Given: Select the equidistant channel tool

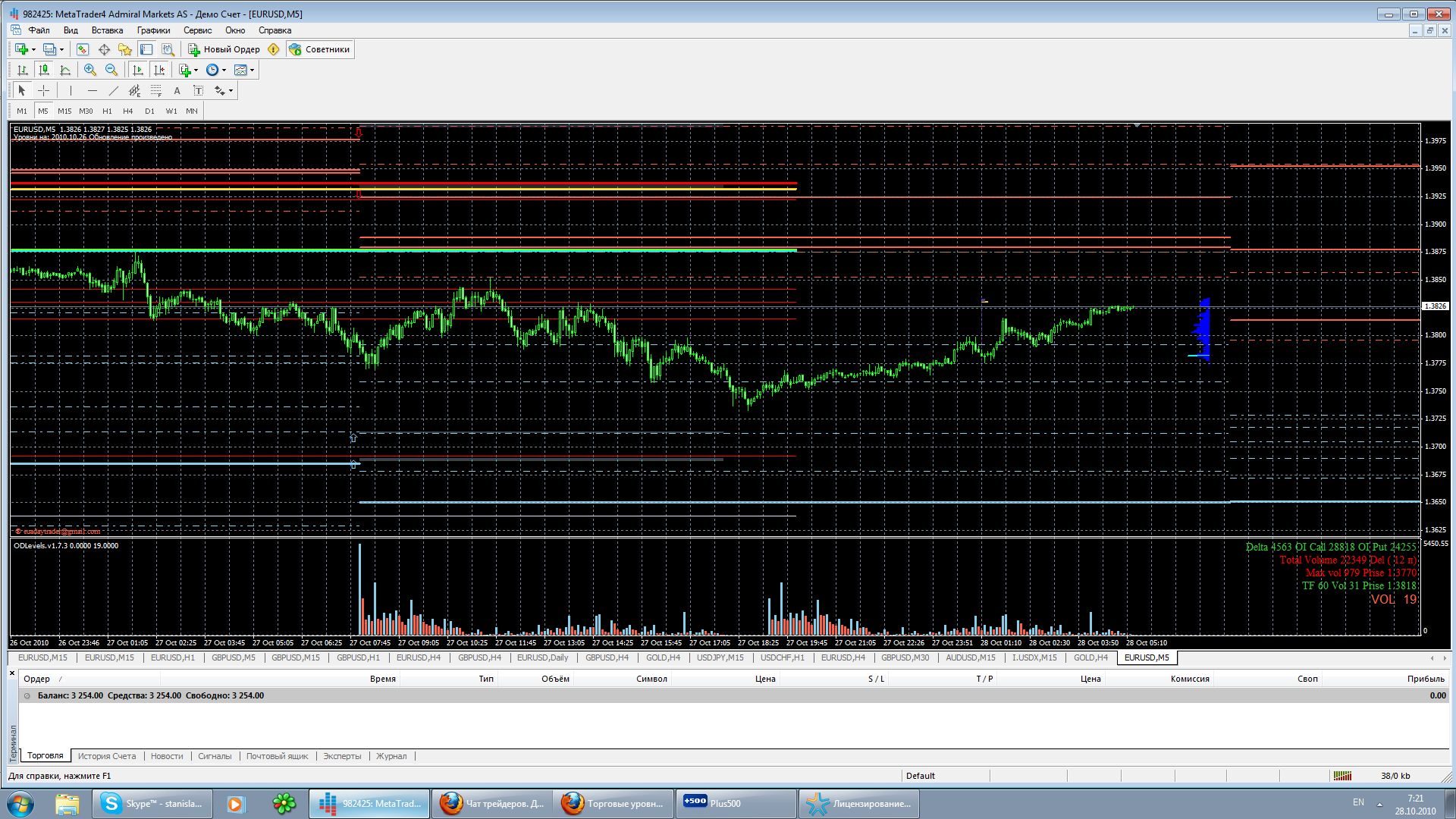Looking at the screenshot, I should coord(134,90).
